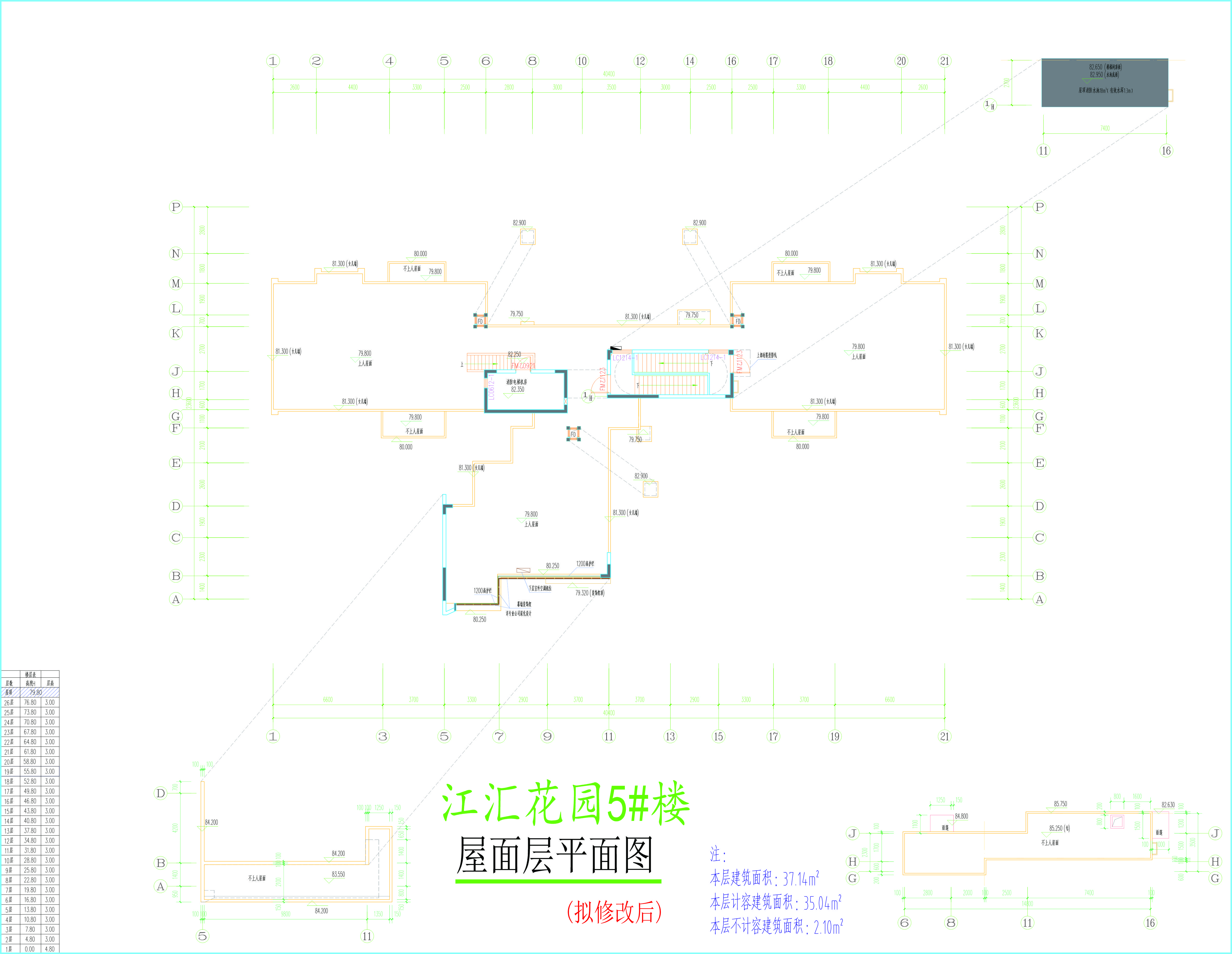Viewport: 1232px width, 954px height.
Task: Click the elevation value 82.250 above the stairs
Action: coord(514,355)
